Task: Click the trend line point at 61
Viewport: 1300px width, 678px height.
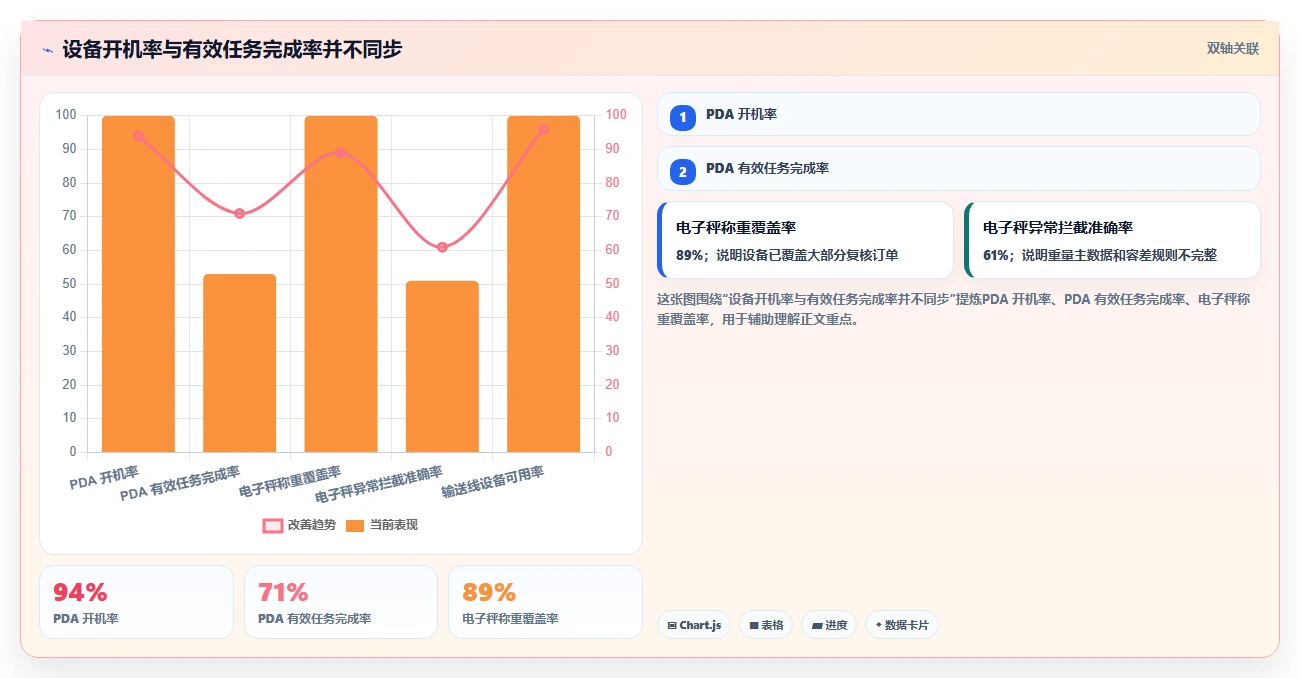Action: click(442, 247)
